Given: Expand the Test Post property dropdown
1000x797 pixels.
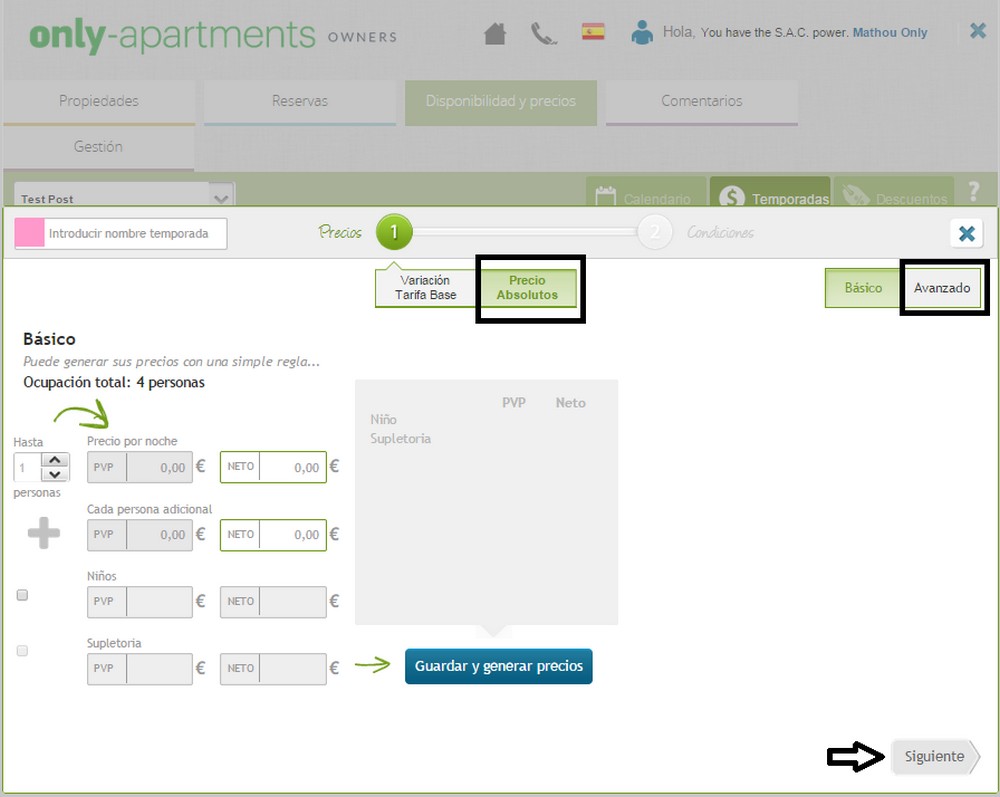Looking at the screenshot, I should click(222, 197).
